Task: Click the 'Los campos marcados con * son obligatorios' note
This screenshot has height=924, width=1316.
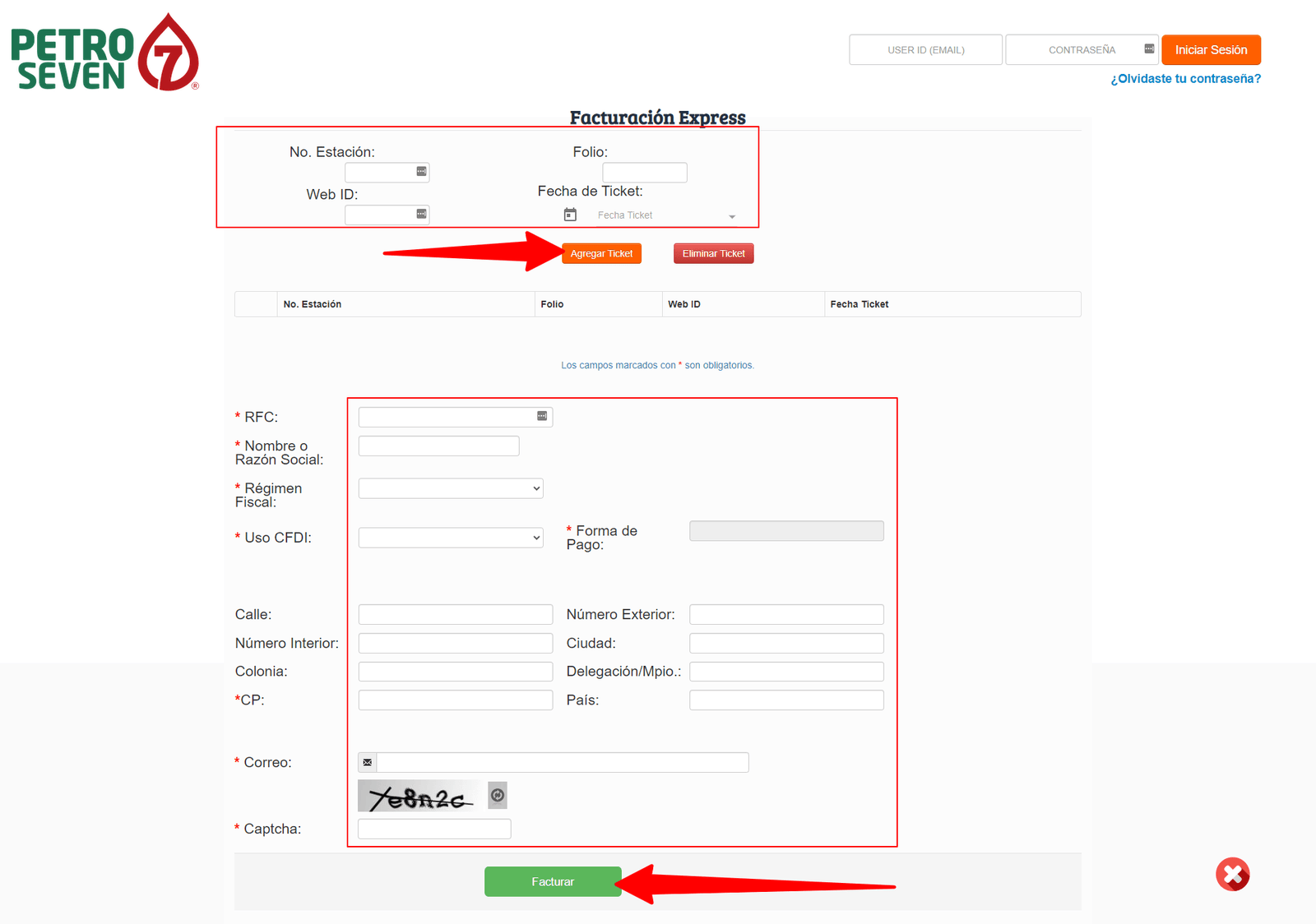Action: 657,365
